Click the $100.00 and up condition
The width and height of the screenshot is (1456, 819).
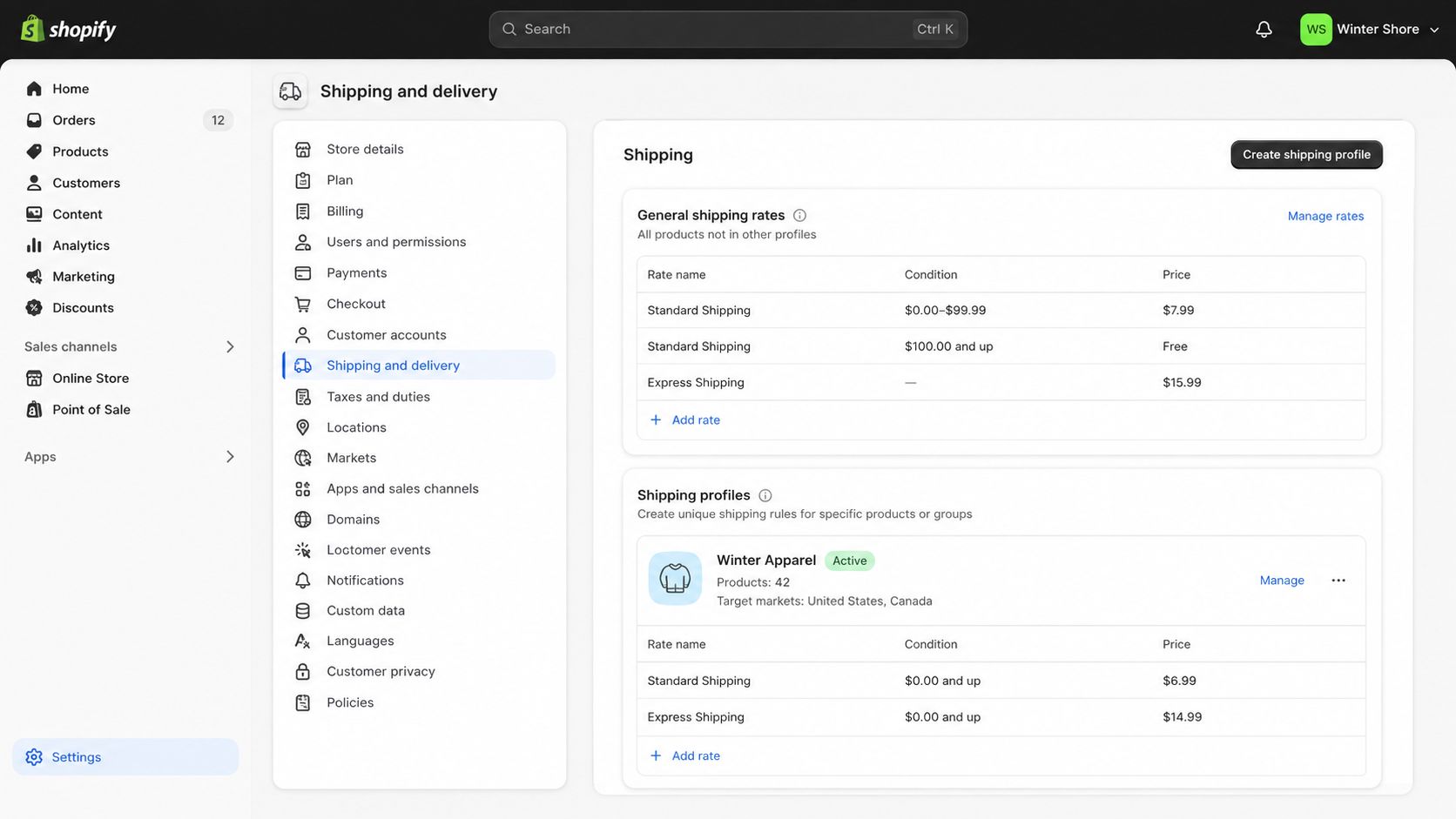click(948, 346)
